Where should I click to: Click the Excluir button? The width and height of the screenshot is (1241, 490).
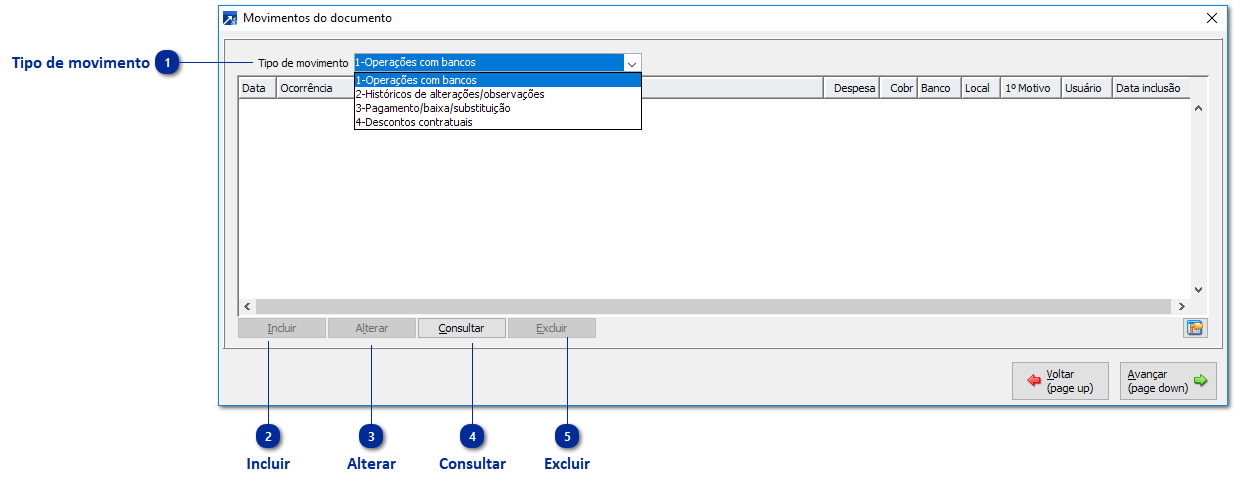pos(552,328)
